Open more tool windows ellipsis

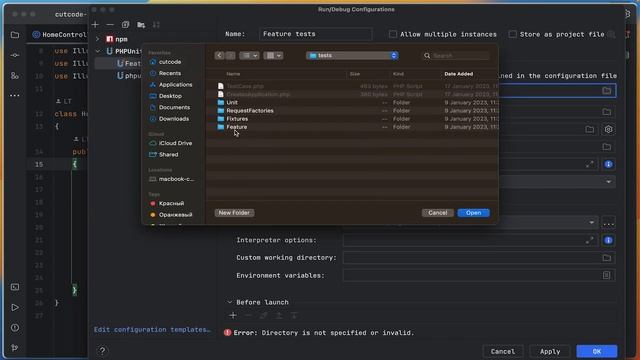coord(15,96)
